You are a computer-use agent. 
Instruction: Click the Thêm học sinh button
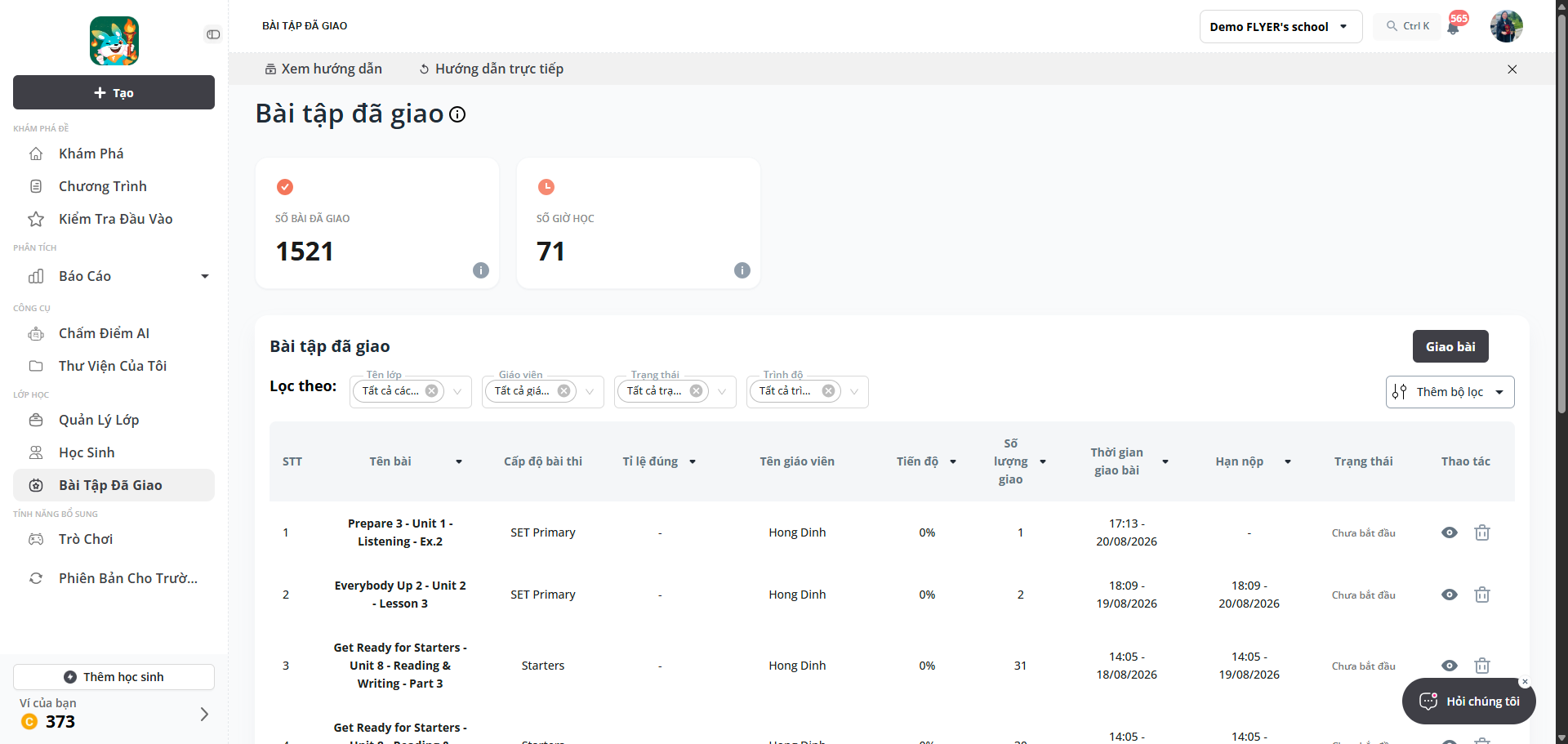(x=114, y=677)
